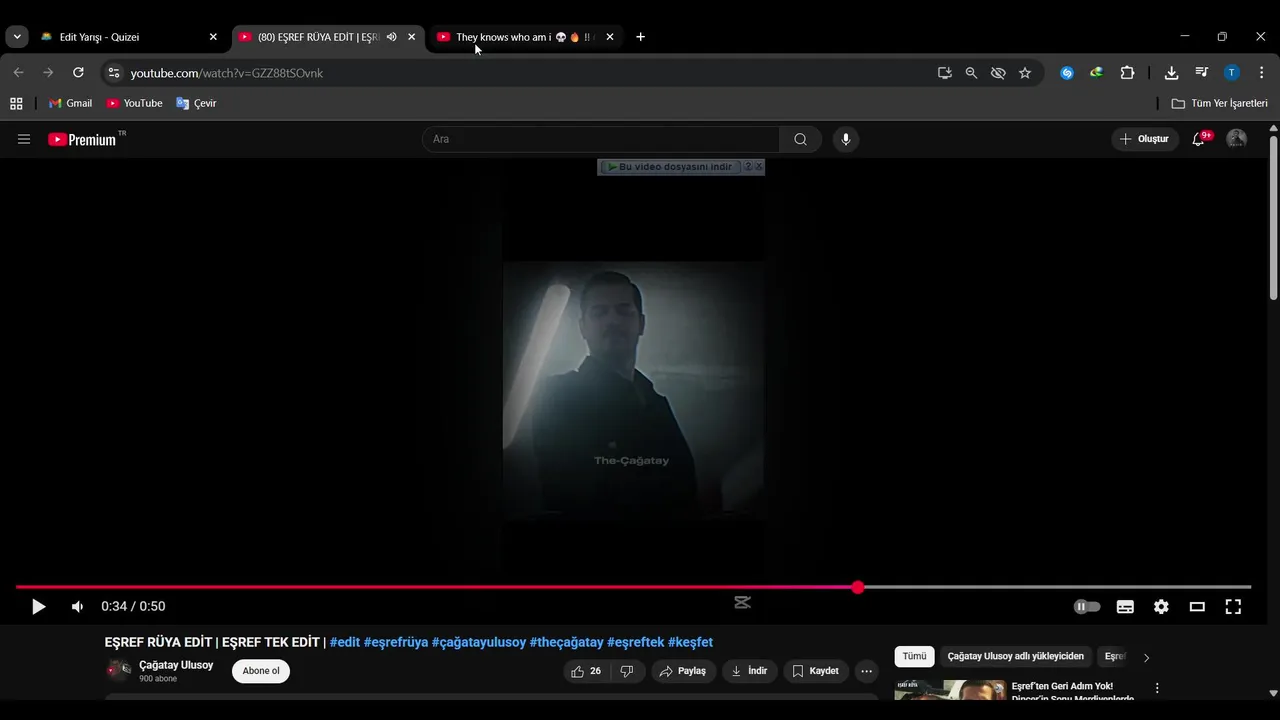This screenshot has height=720, width=1280.
Task: Go back to previous page
Action: [18, 73]
